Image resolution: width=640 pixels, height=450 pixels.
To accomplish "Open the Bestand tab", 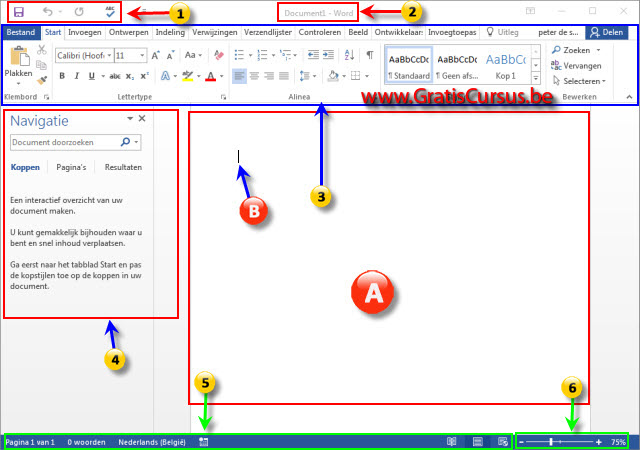I will tap(21, 32).
